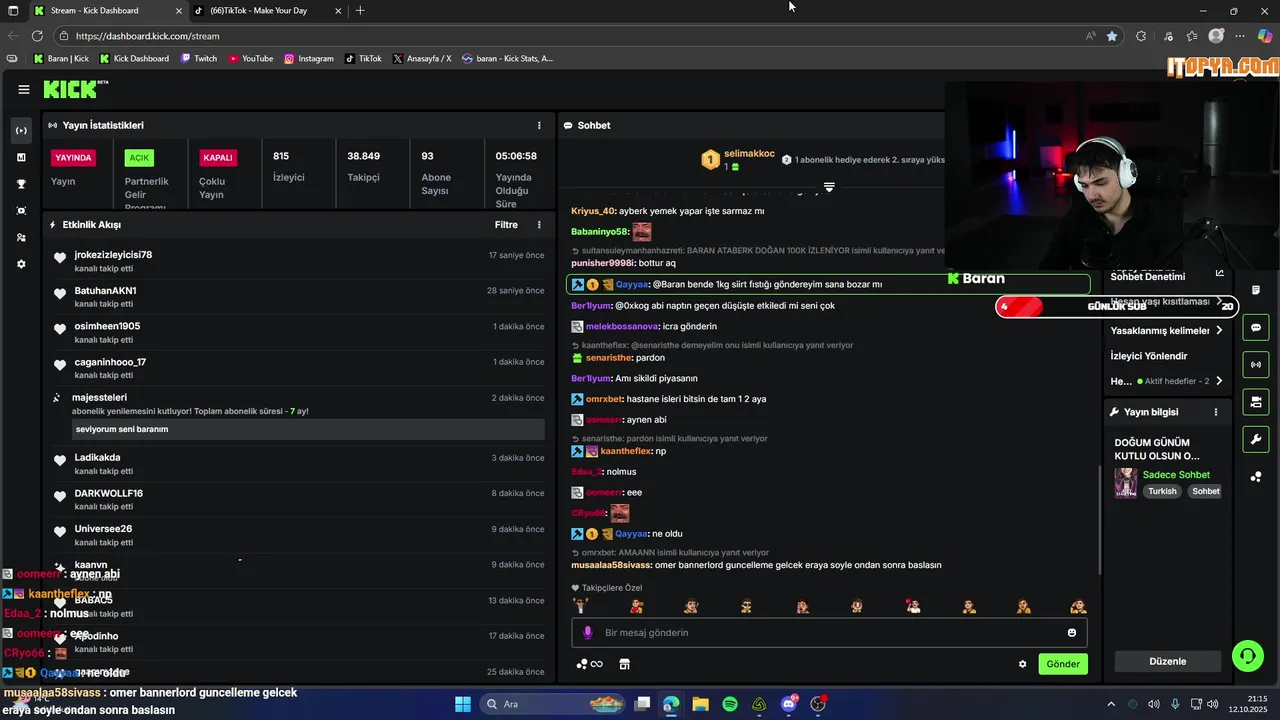
Task: Click the favorite star in address bar
Action: coord(1112,36)
